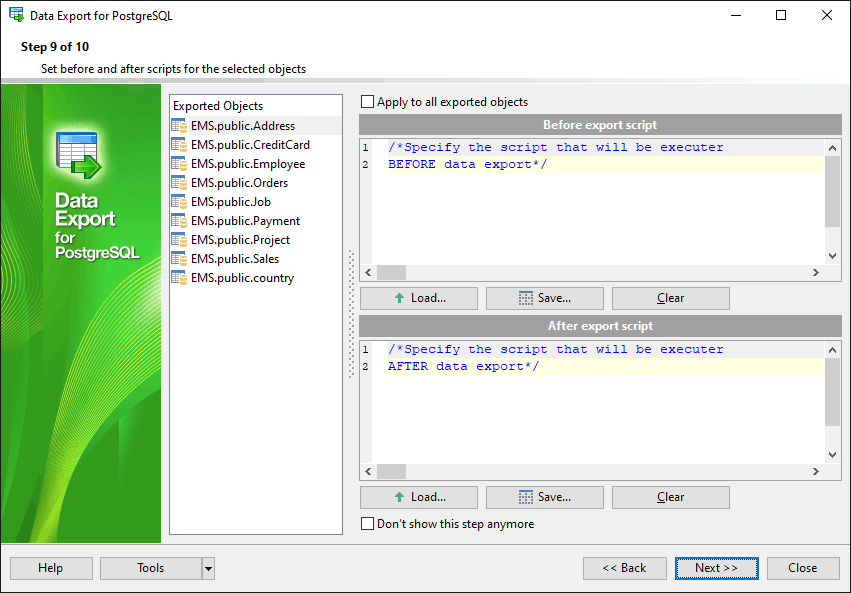This screenshot has width=851, height=593.
Task: Load a Before export script file
Action: pos(419,298)
